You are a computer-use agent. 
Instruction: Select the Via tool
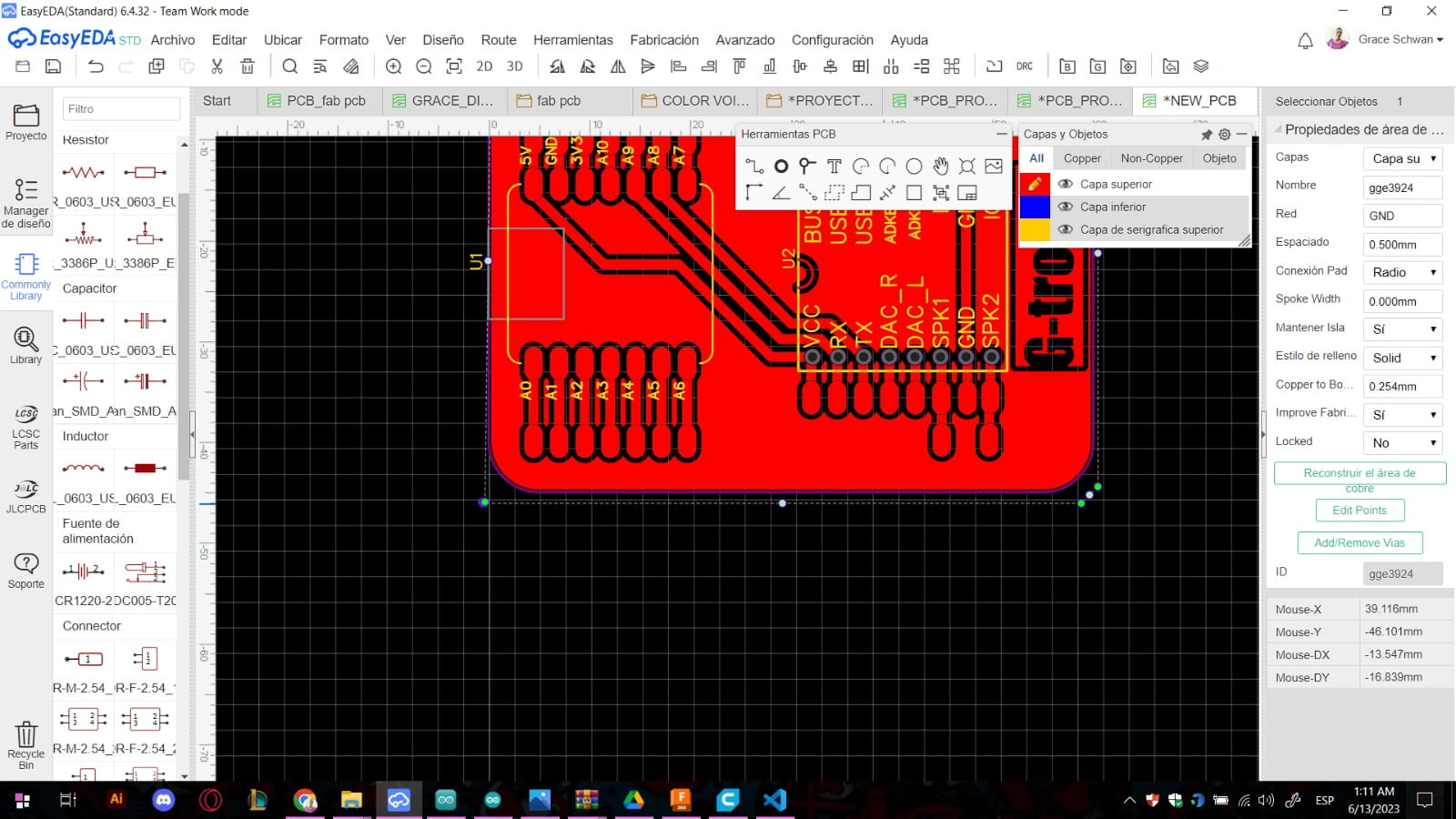pos(807,166)
